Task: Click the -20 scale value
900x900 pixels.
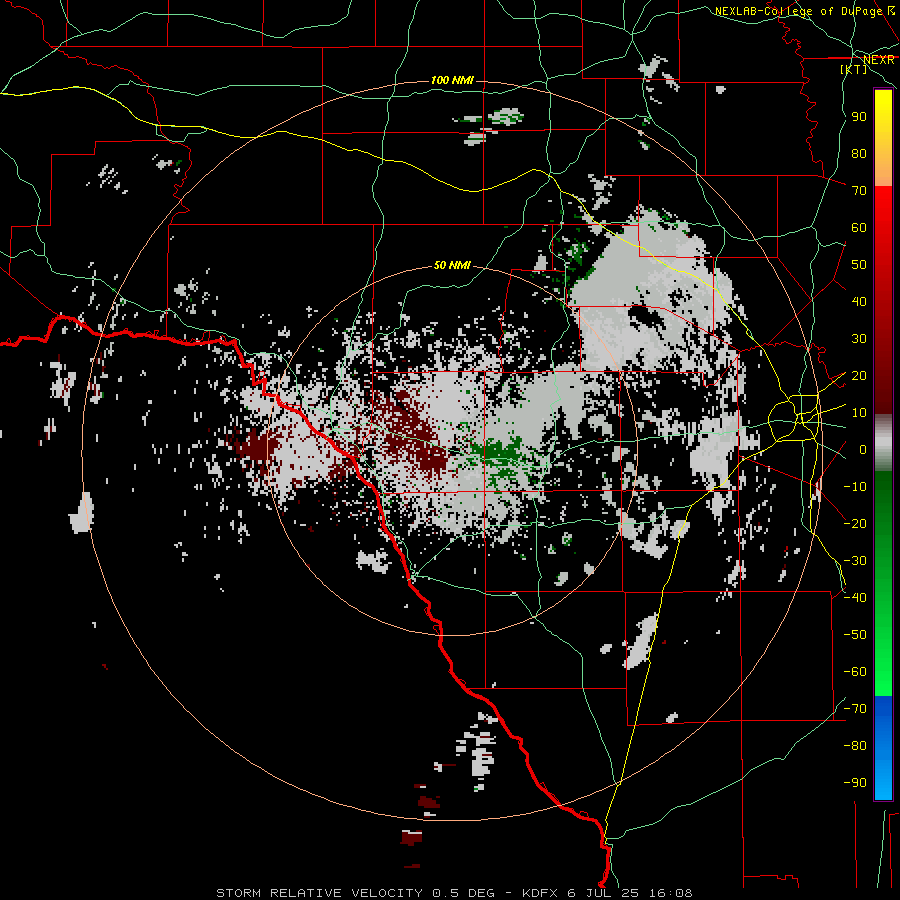Action: coord(855,523)
